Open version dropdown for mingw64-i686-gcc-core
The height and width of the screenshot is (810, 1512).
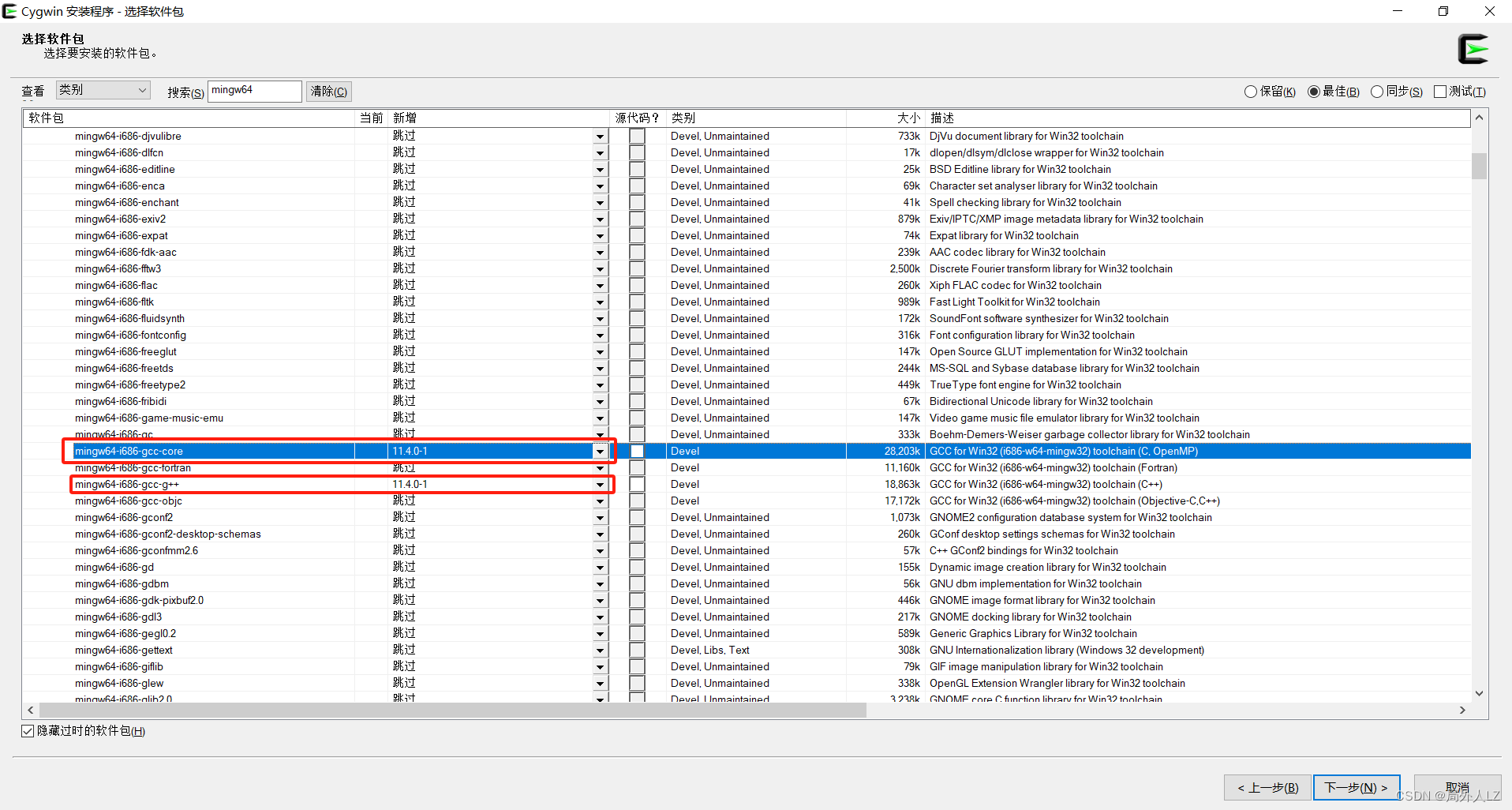[600, 452]
